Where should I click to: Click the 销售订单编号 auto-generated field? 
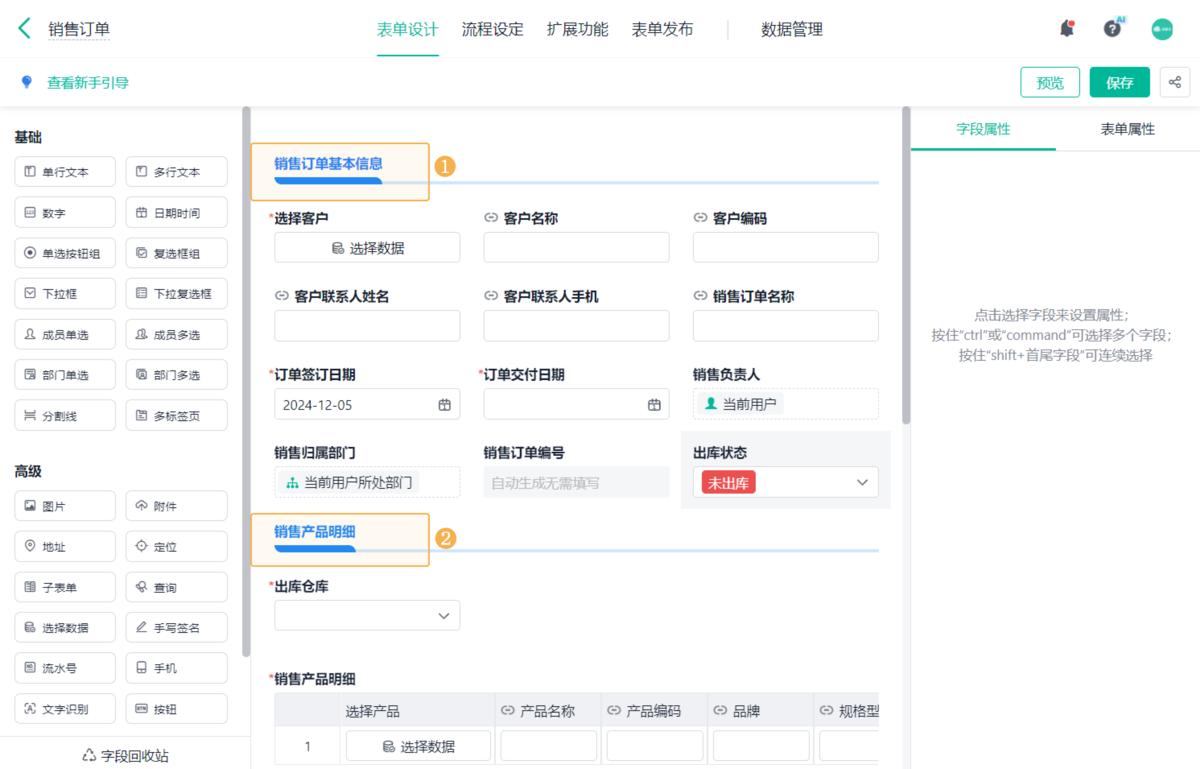click(577, 482)
